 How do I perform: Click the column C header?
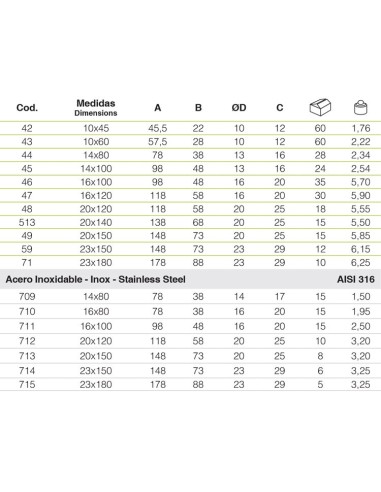(x=280, y=108)
